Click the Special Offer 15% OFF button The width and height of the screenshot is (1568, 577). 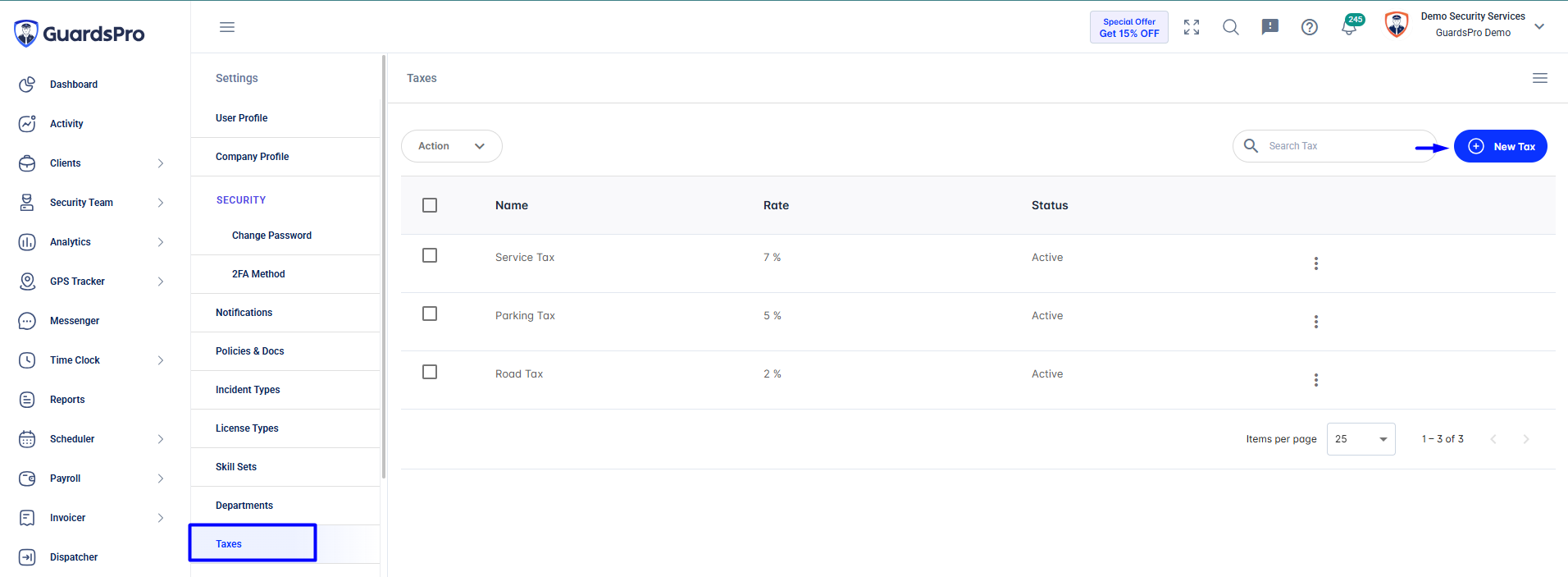tap(1129, 27)
